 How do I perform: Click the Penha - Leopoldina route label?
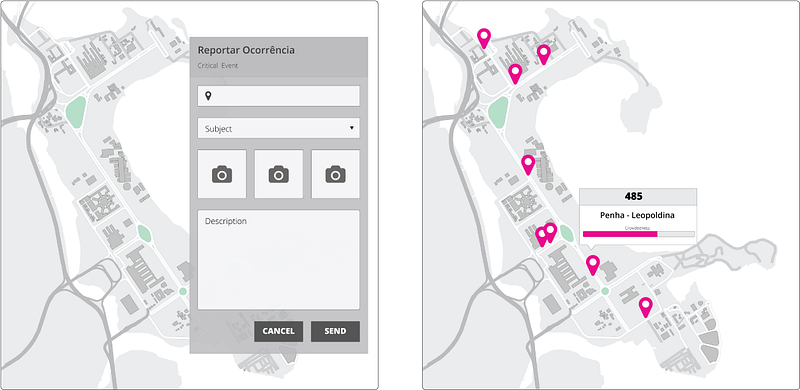coord(638,215)
